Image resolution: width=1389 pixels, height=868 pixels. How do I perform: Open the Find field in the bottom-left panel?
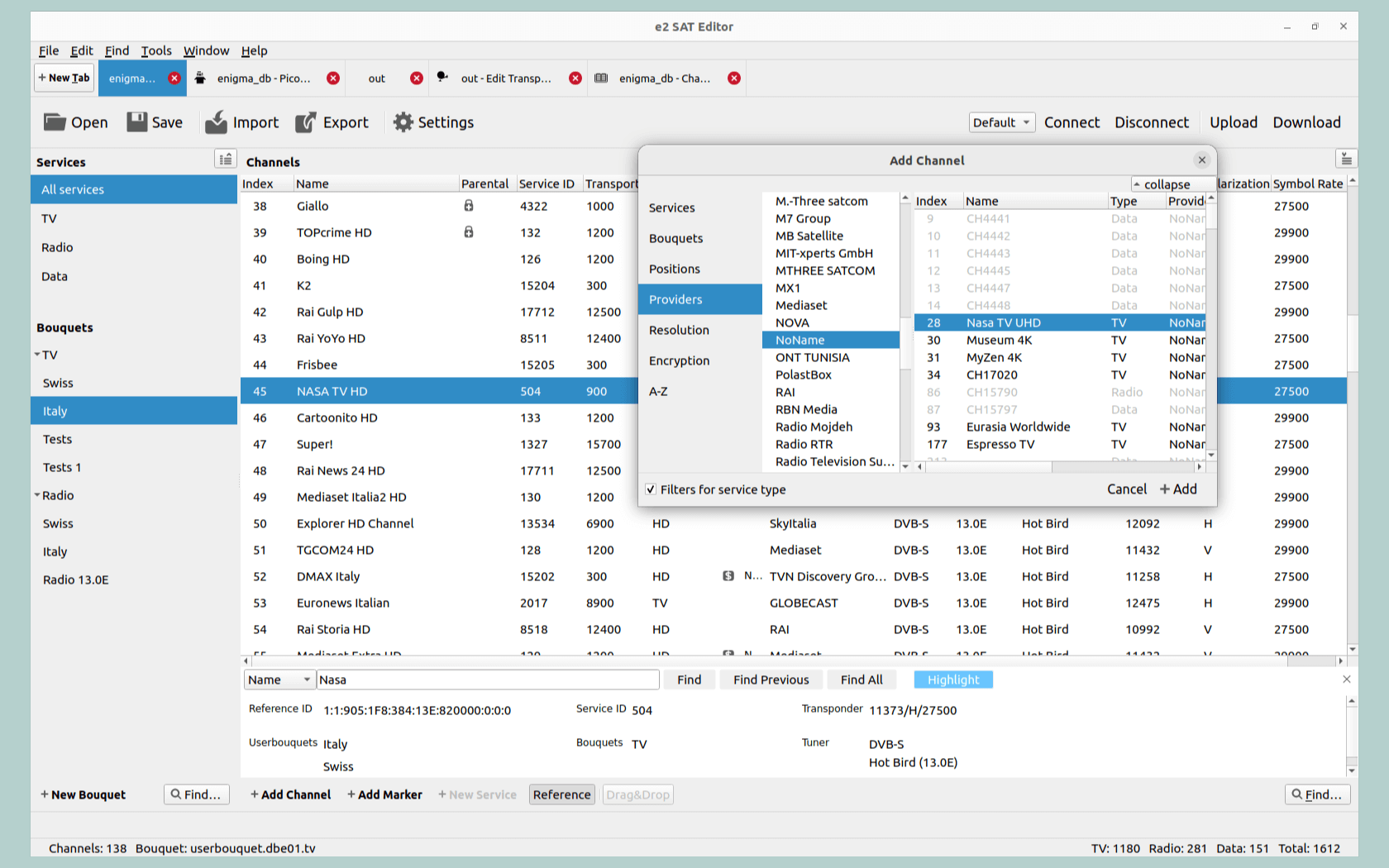196,794
